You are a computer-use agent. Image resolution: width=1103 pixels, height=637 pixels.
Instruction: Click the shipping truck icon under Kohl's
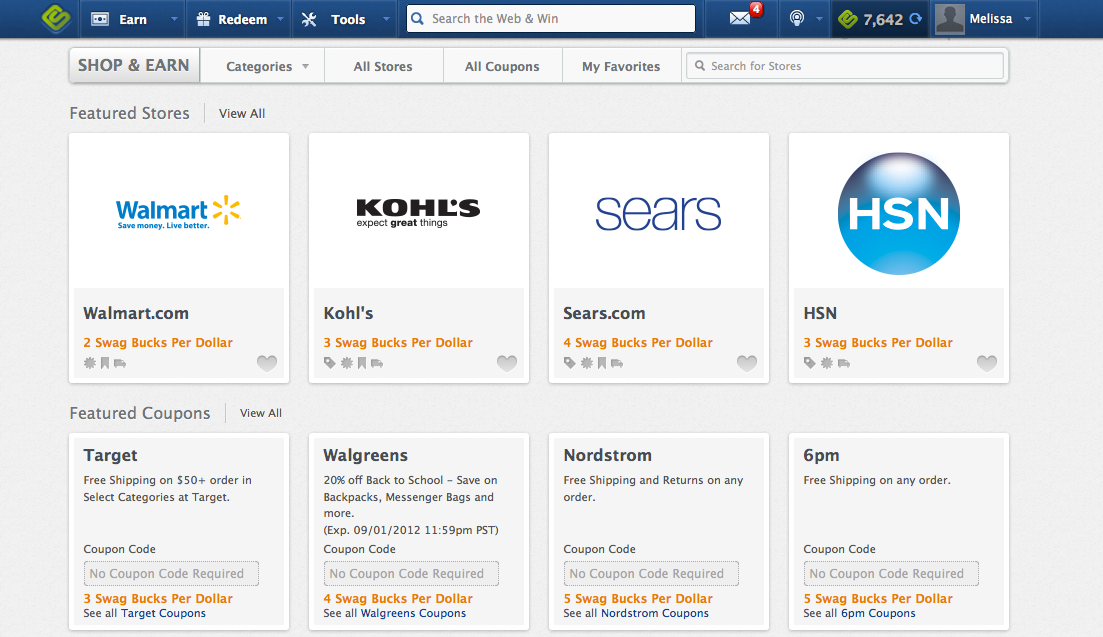tap(377, 363)
